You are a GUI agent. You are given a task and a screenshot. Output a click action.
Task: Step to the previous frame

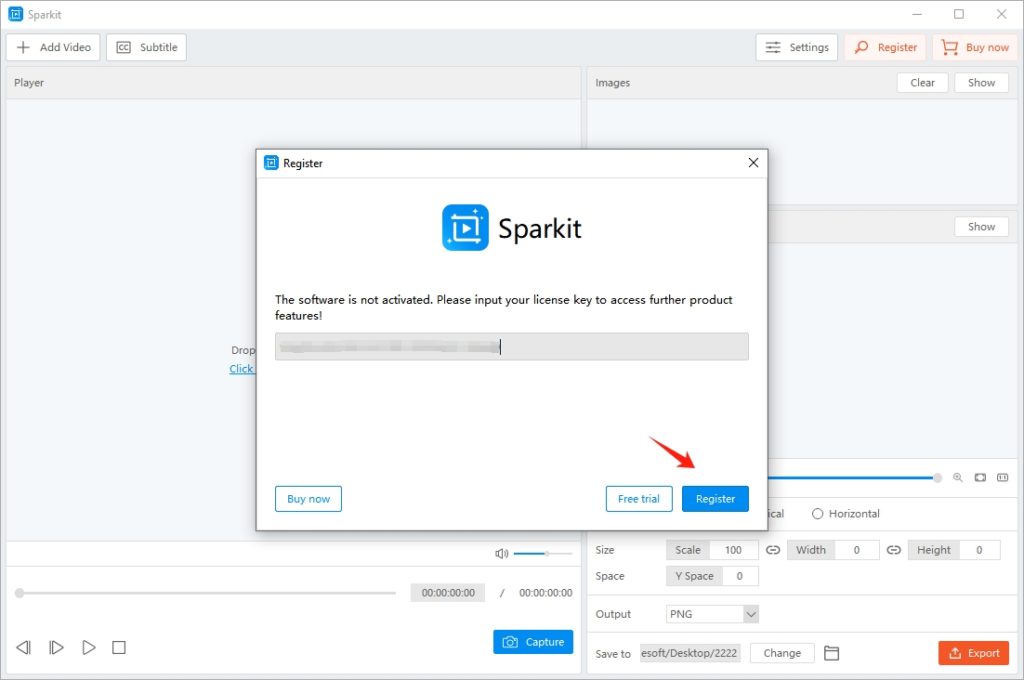[x=24, y=647]
